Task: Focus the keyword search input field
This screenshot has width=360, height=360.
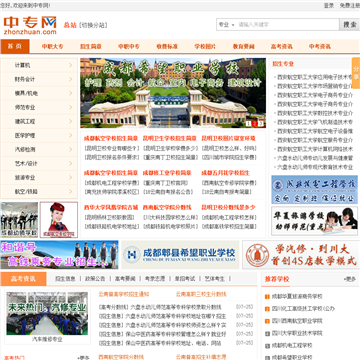Action: pyautogui.click(x=287, y=25)
